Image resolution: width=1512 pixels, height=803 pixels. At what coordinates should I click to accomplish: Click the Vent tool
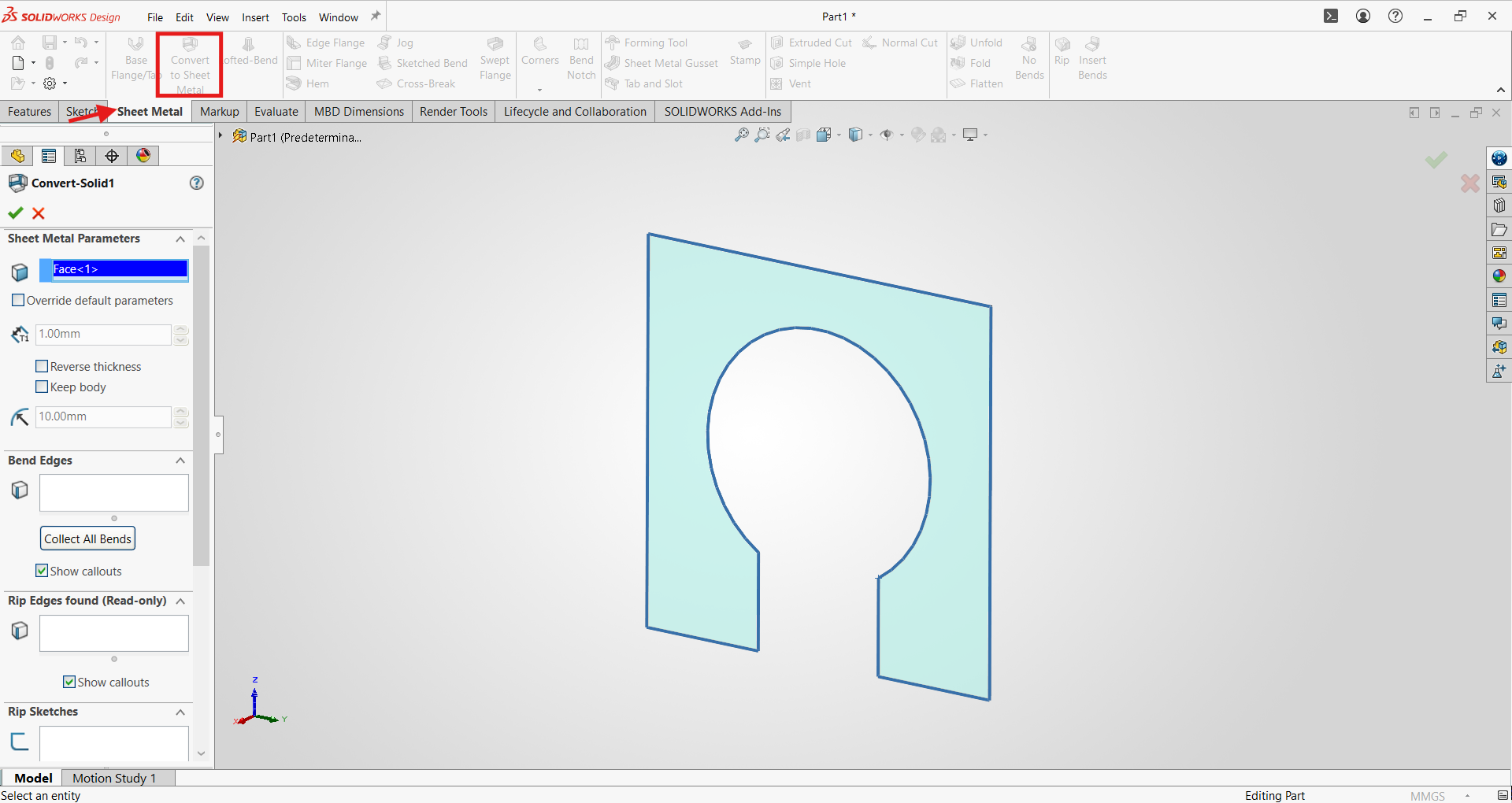791,83
